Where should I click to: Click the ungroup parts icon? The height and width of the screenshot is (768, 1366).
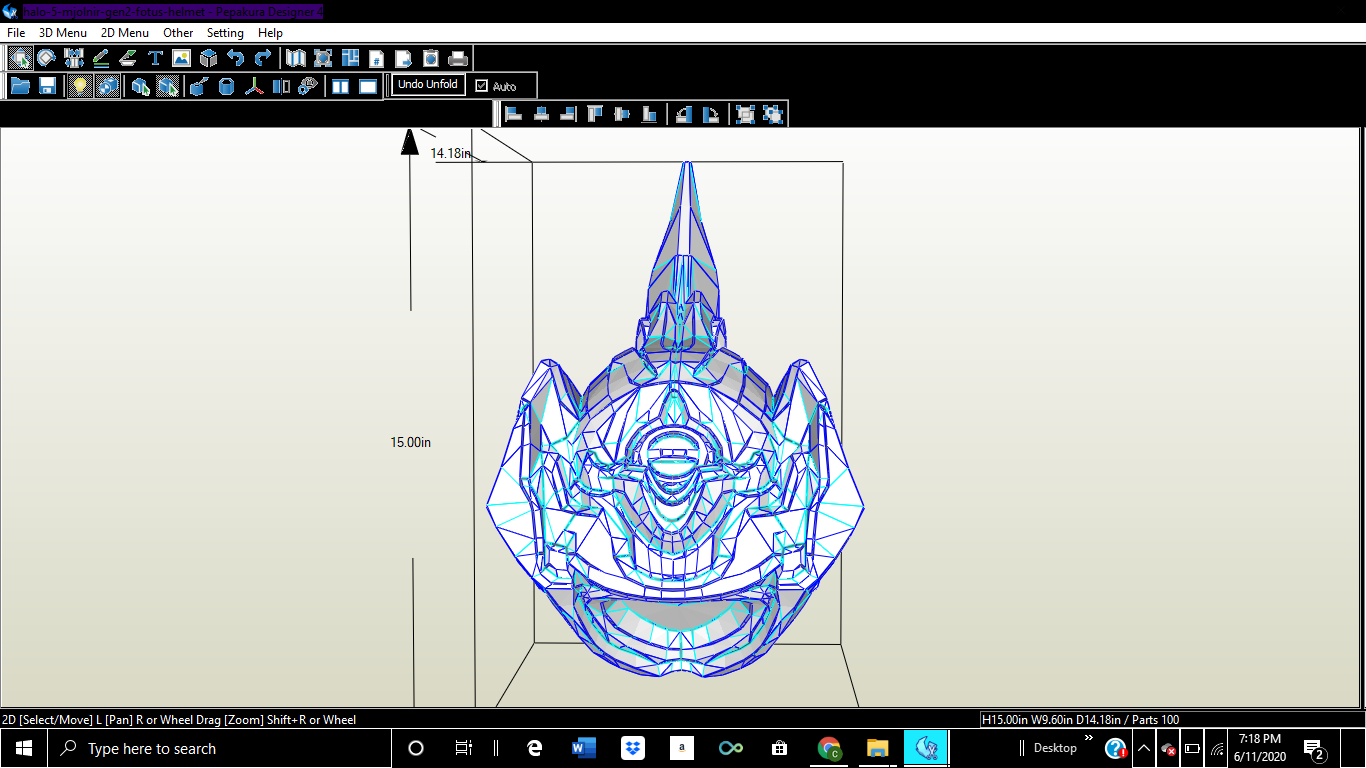772,114
